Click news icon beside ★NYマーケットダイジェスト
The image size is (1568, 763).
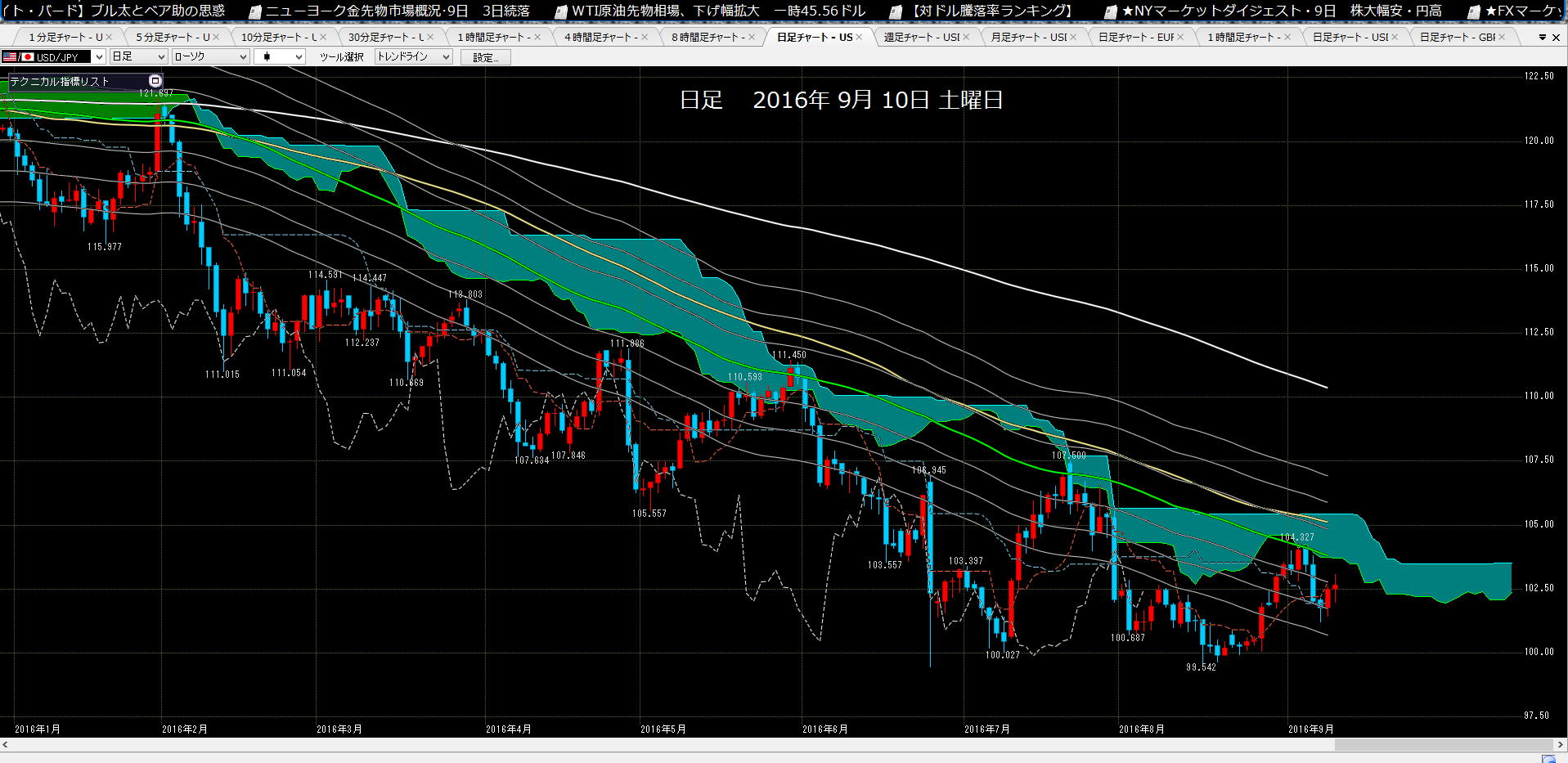point(1111,12)
